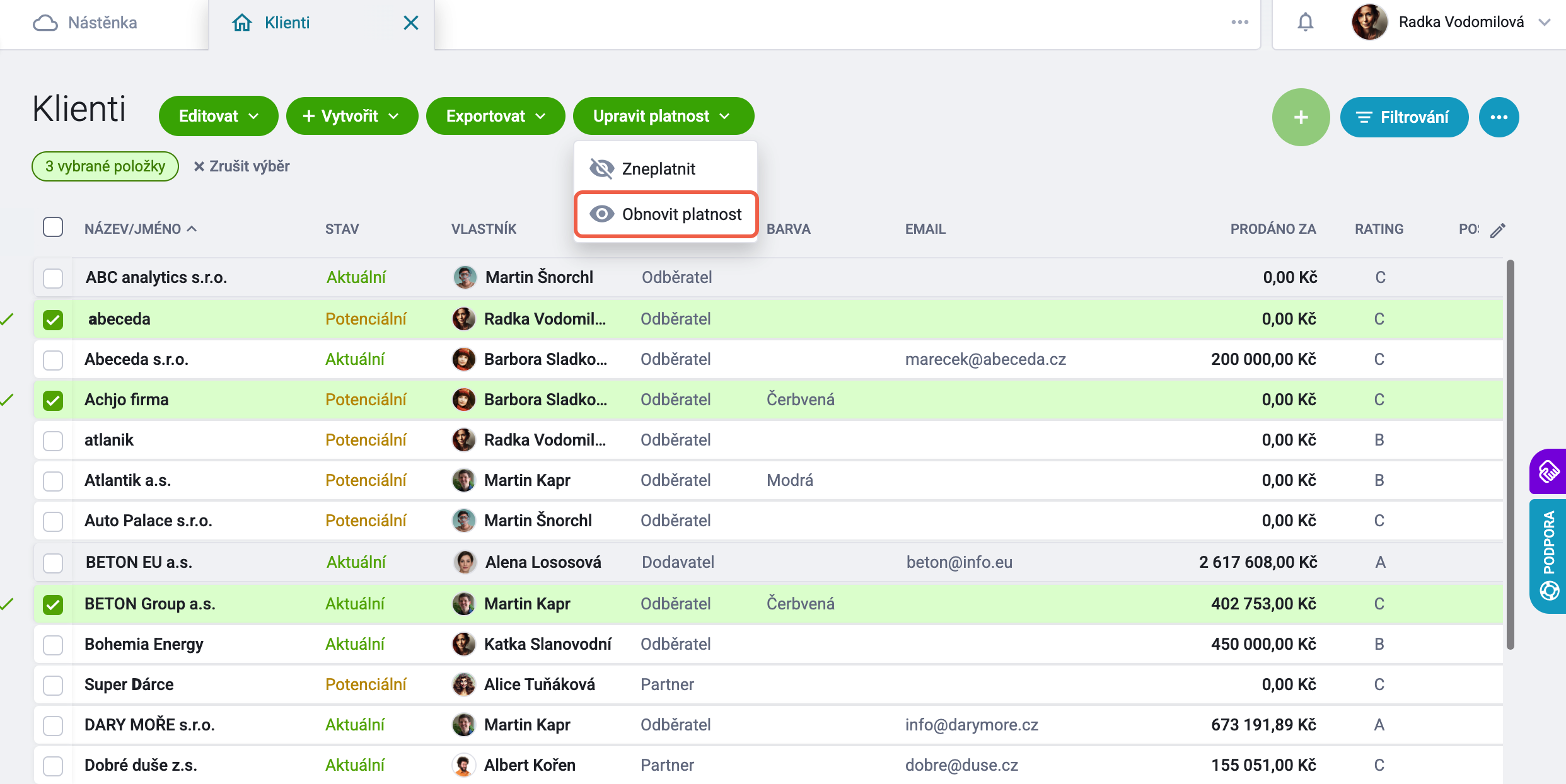Check the Auto Palace s.r.o. checkbox

coord(53,521)
